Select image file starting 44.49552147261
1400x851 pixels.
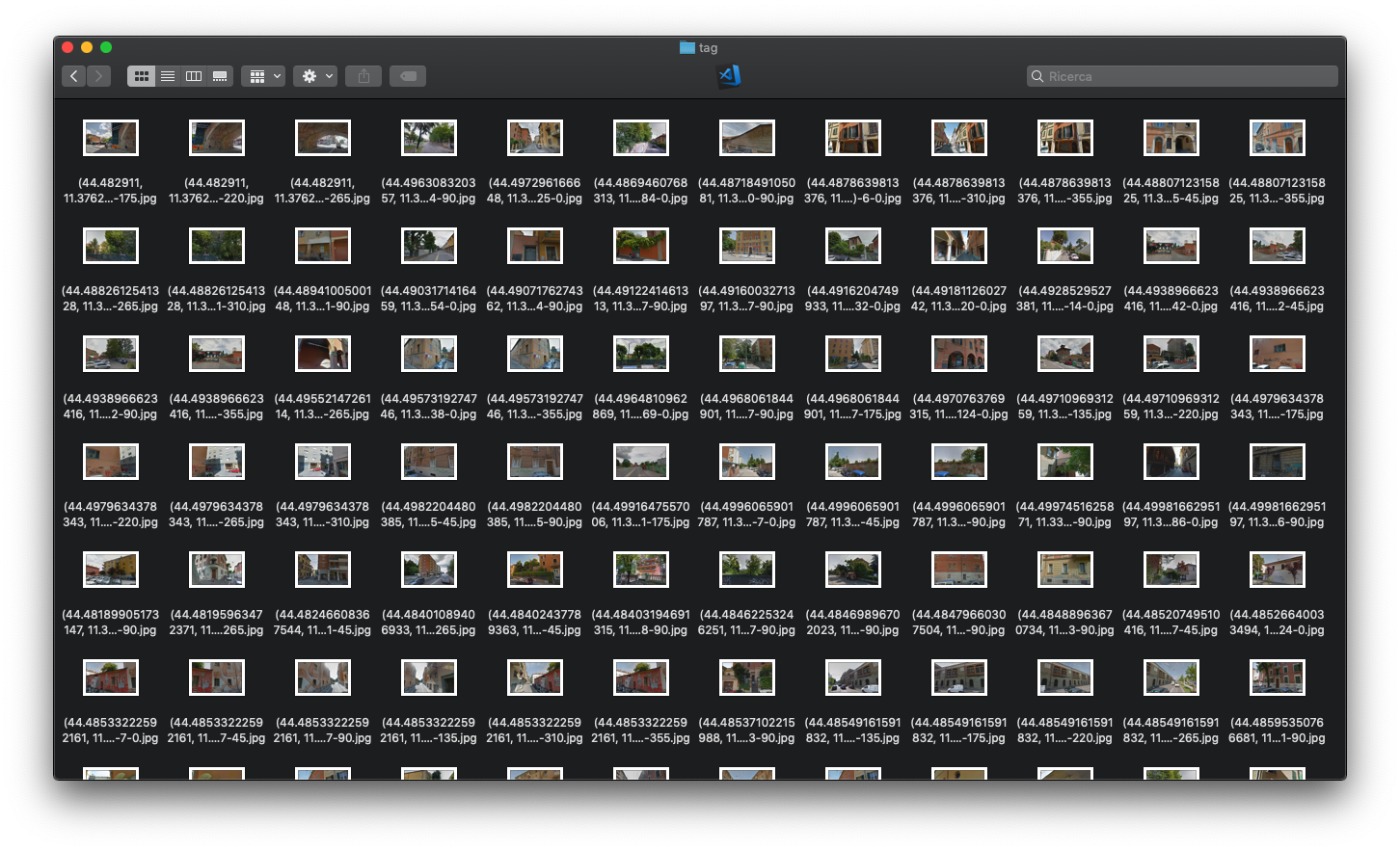[x=323, y=354]
